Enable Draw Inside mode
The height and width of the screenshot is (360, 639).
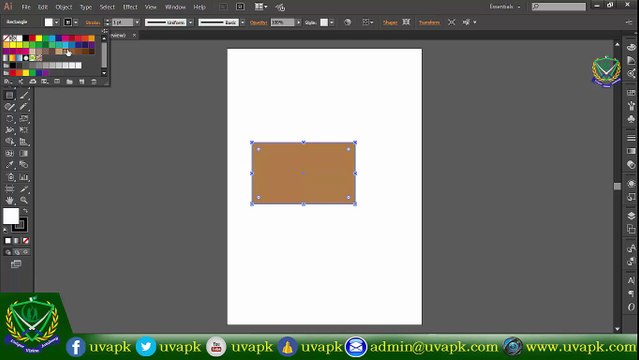point(26,252)
